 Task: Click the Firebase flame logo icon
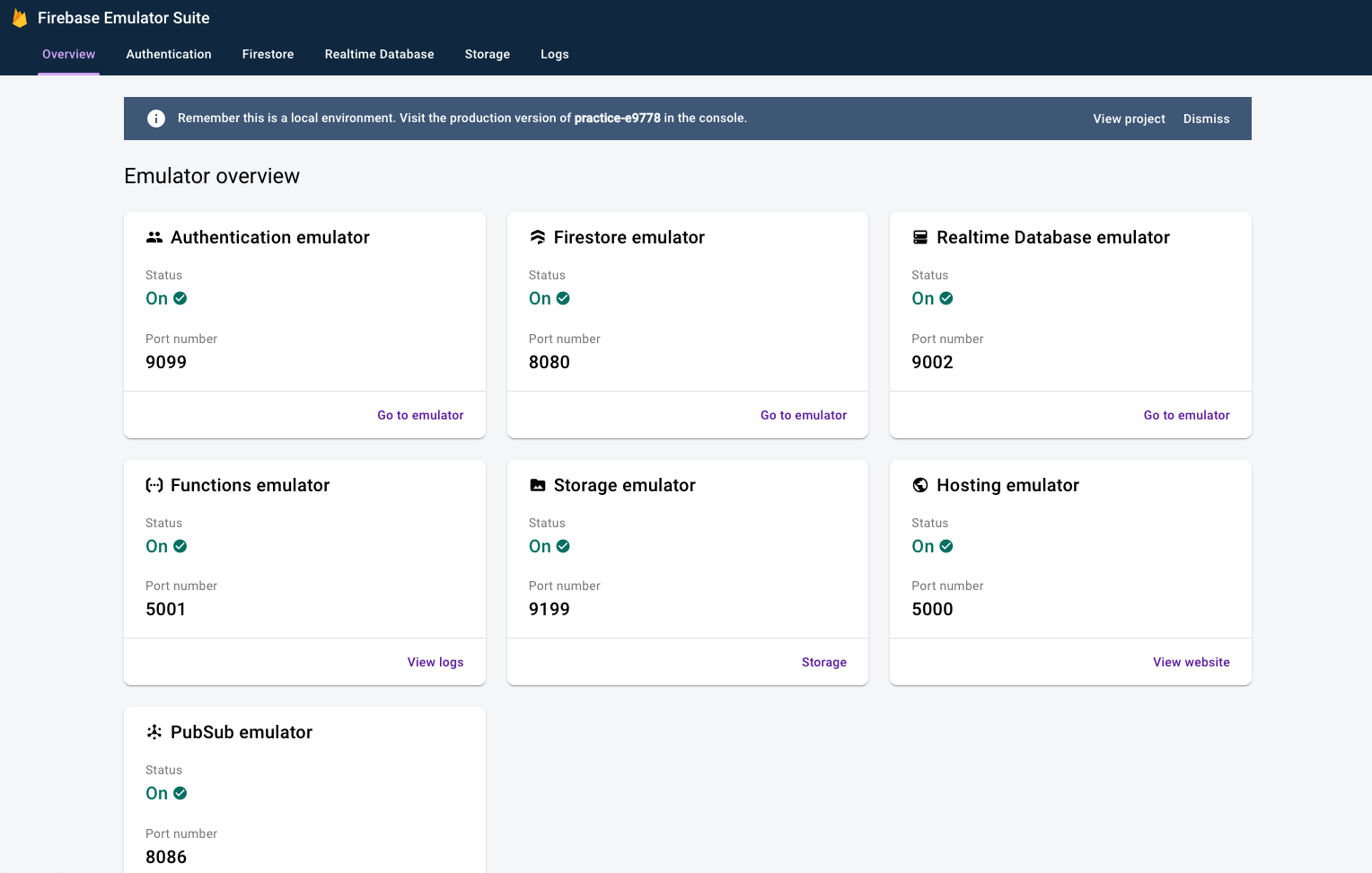(20, 18)
